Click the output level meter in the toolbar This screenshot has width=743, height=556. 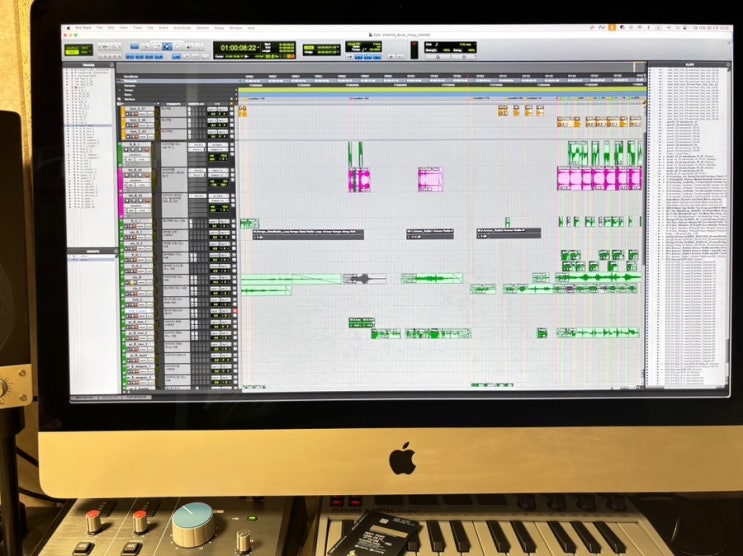(414, 50)
